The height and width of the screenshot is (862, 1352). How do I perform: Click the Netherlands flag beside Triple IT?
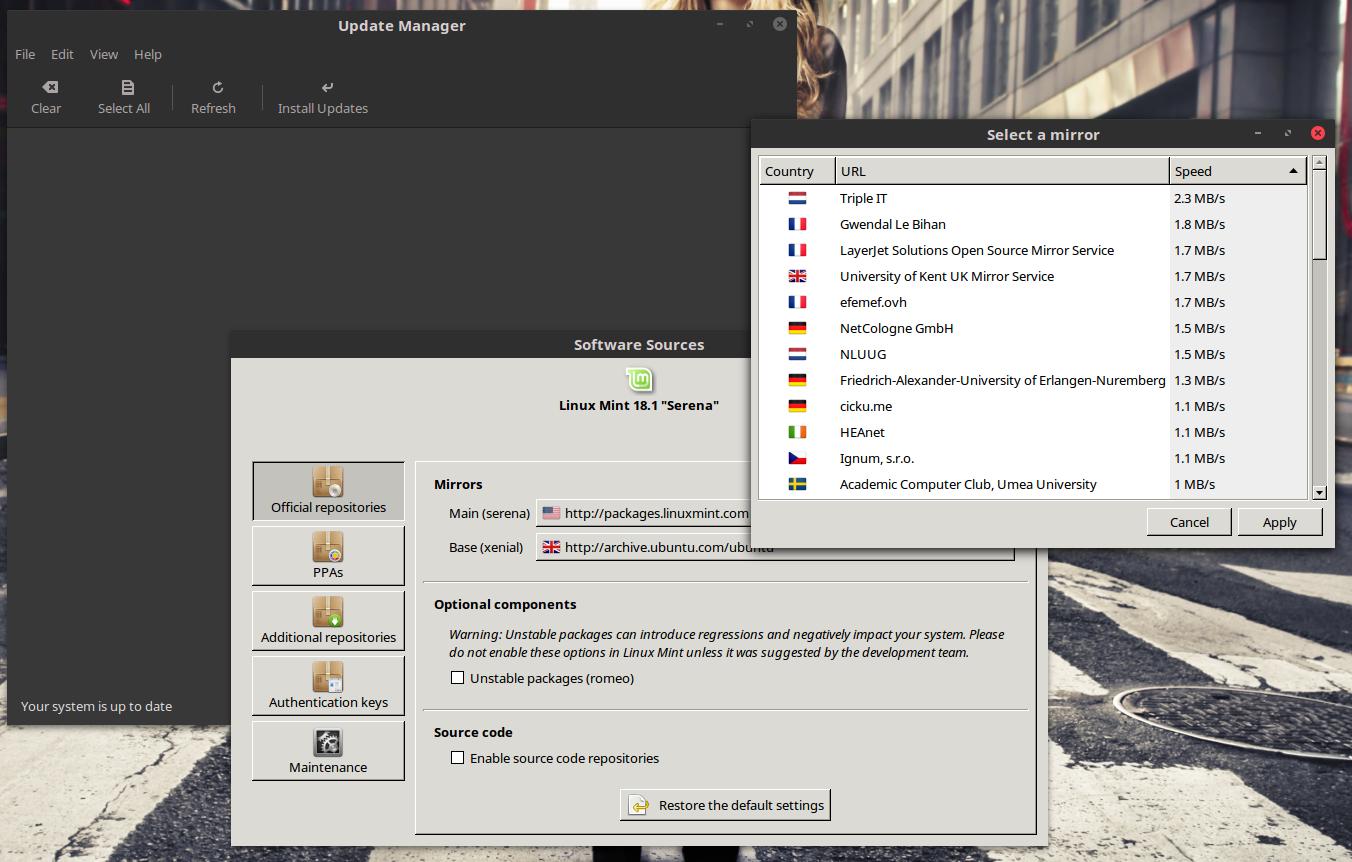797,198
